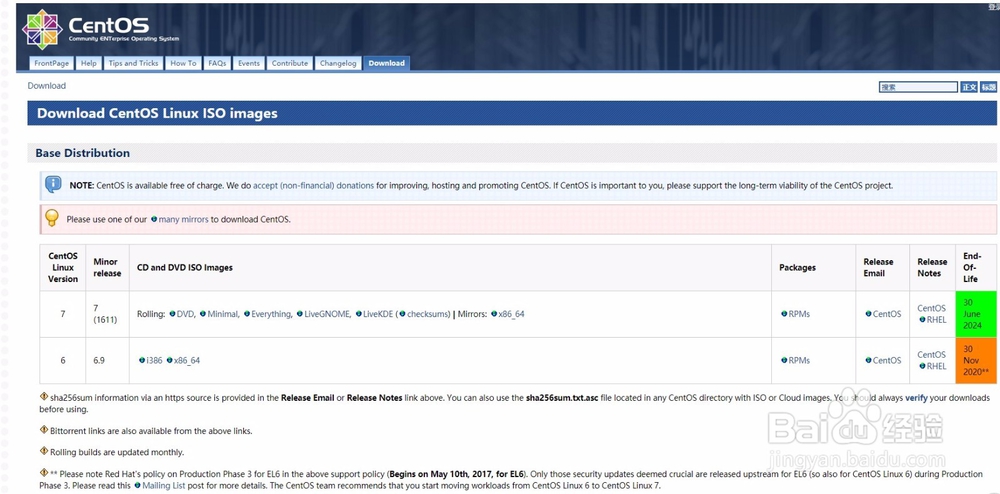Click globe icon before Everything link
Viewport: 1000px width, 494px height.
[247, 314]
